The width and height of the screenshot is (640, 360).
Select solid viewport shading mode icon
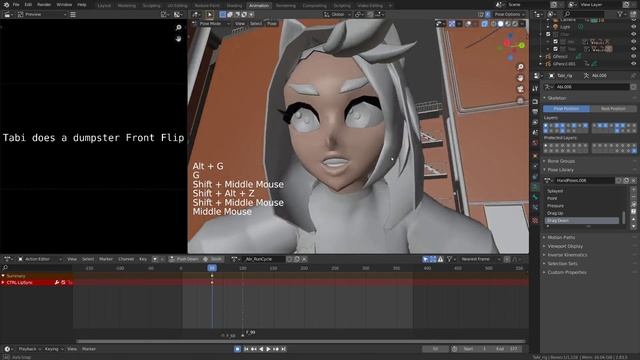[500, 24]
